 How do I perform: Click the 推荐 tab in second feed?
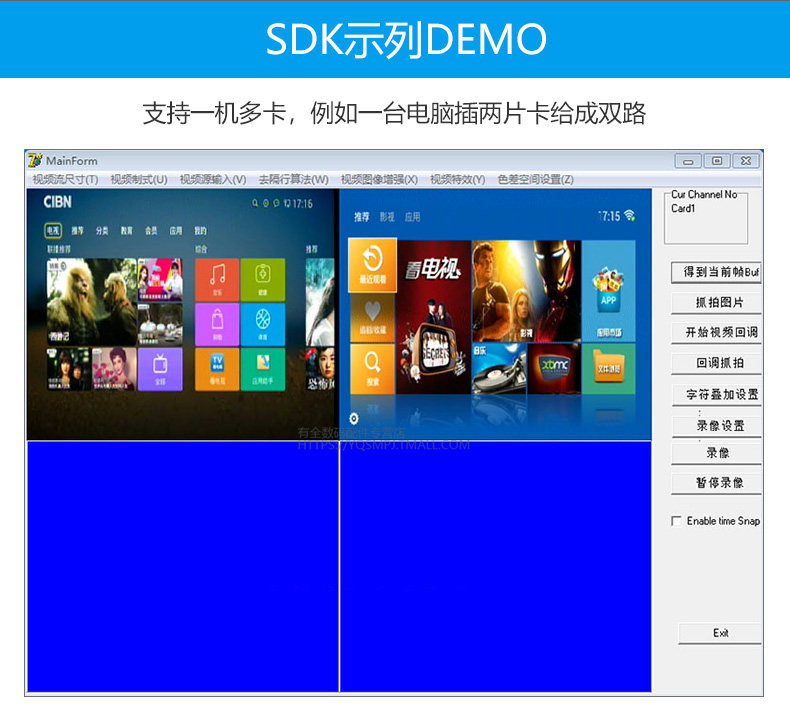(361, 217)
